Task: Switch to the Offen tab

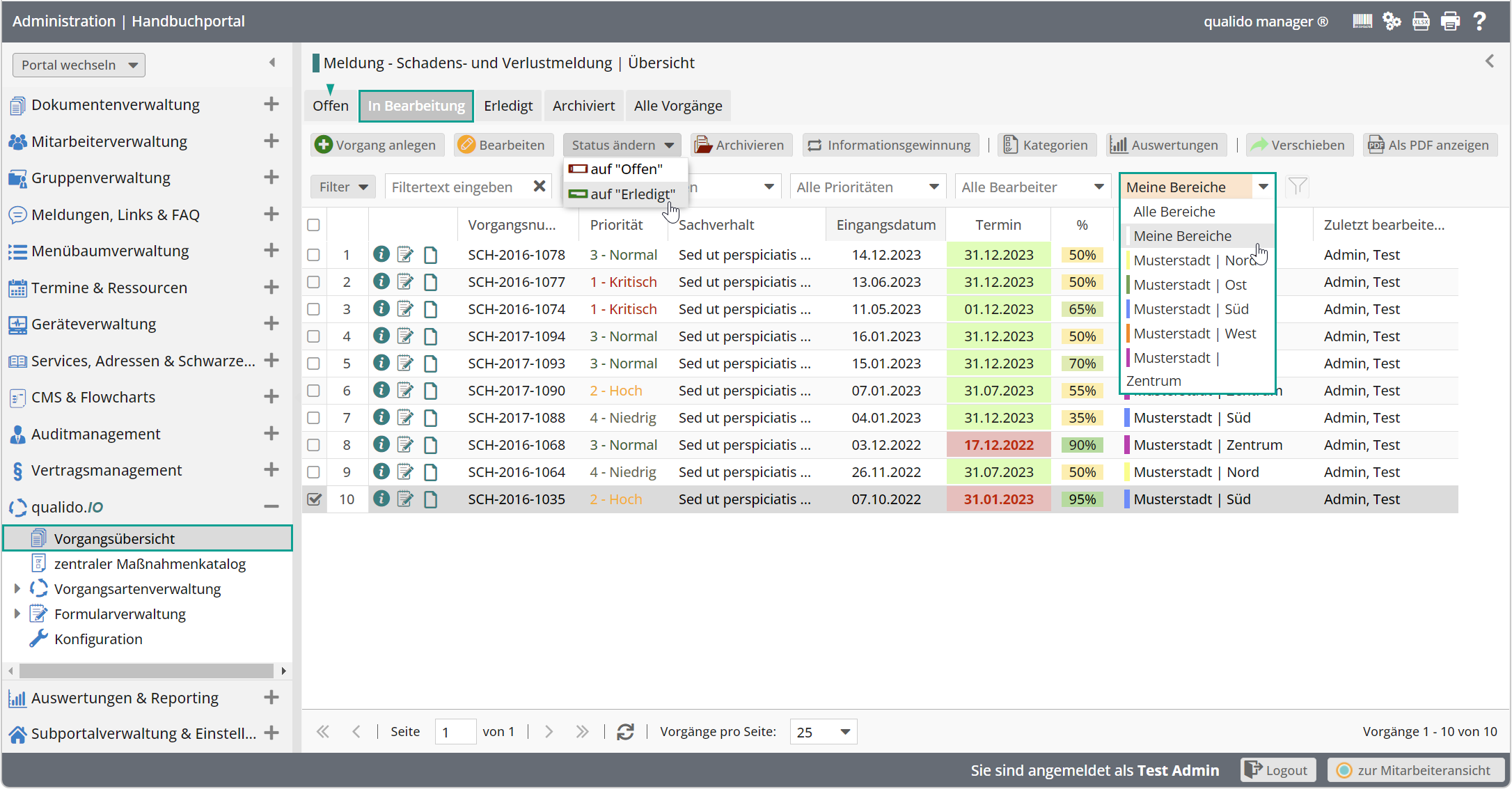Action: [331, 106]
